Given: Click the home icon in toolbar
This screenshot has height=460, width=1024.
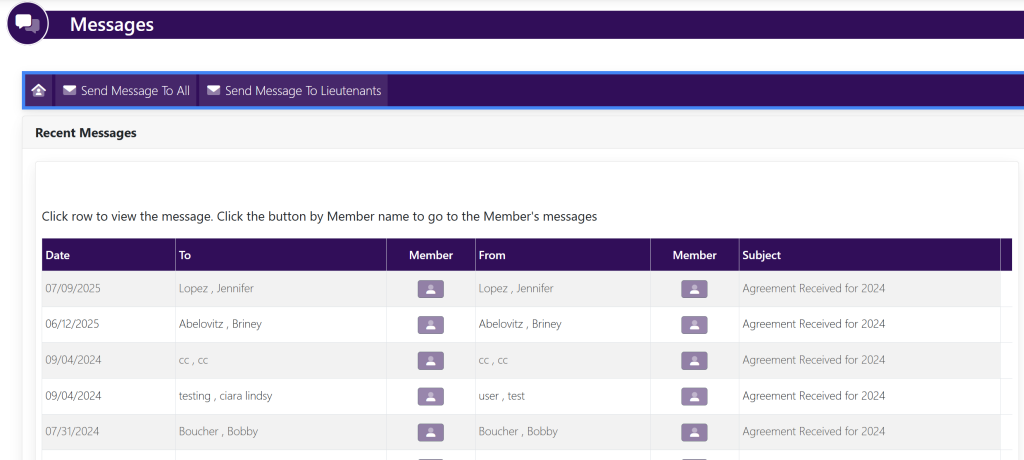Looking at the screenshot, I should tap(38, 91).
